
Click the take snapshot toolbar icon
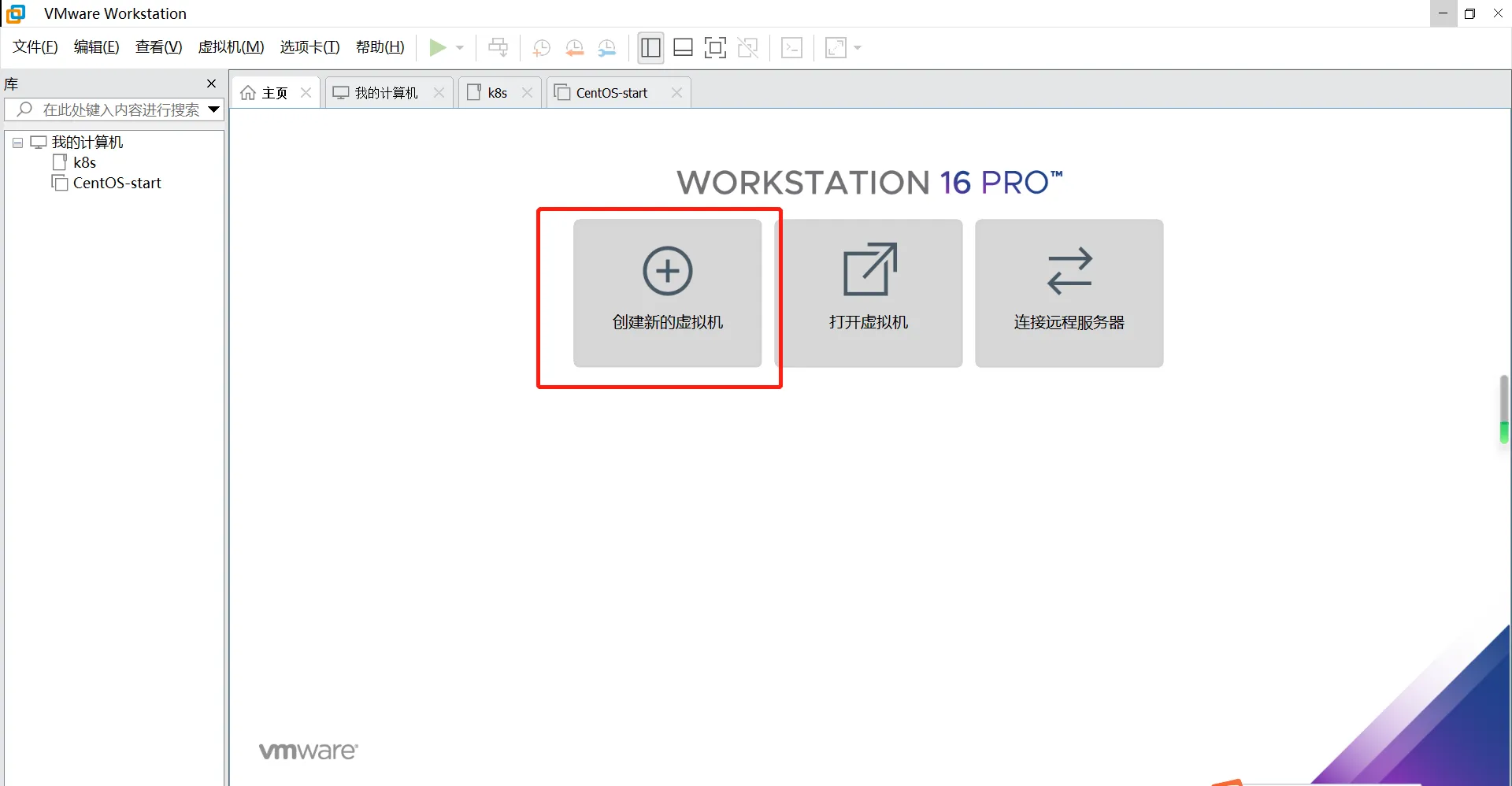(x=541, y=48)
